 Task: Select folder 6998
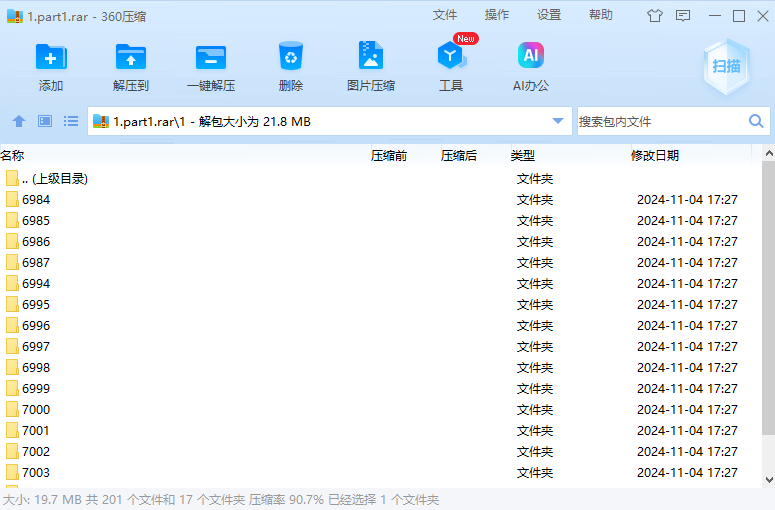pos(381,367)
